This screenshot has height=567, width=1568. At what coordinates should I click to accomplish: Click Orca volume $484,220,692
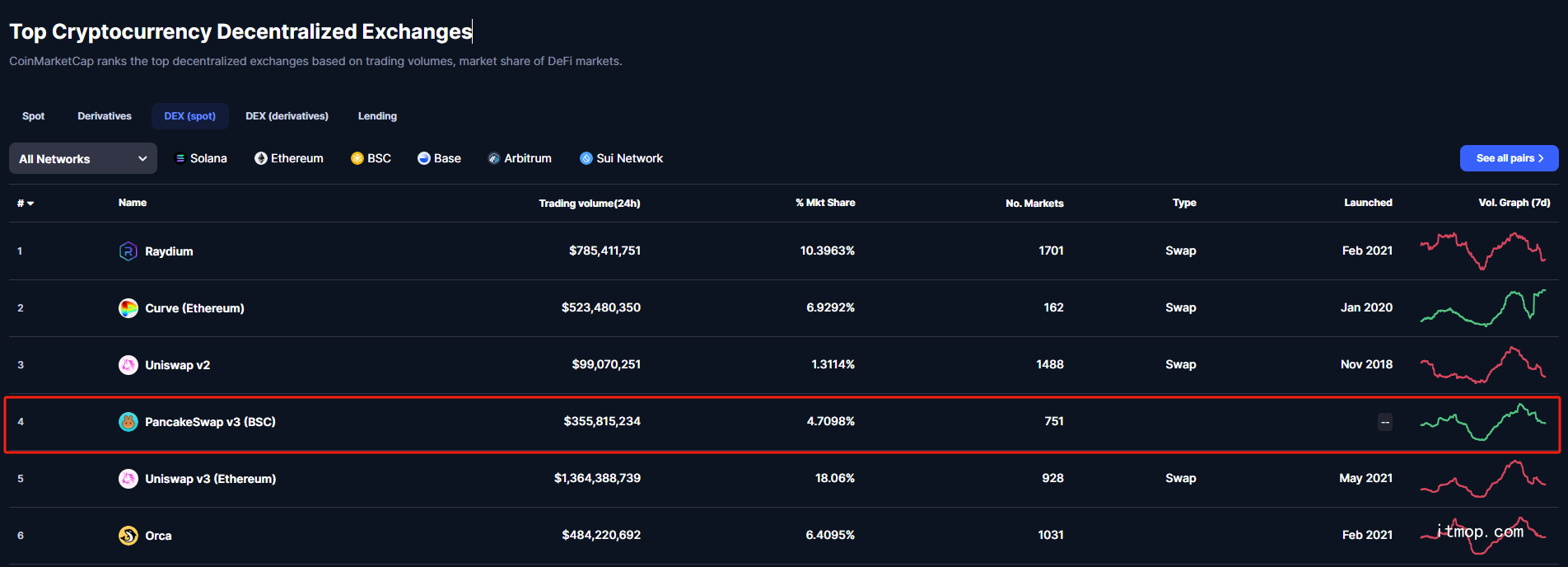[601, 535]
